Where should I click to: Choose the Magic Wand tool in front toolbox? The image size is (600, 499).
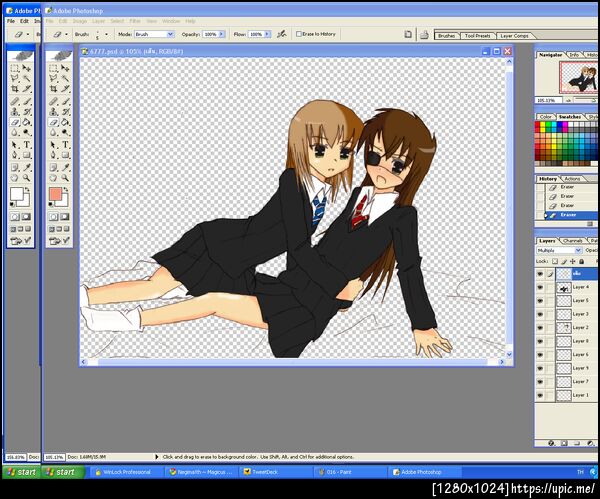65,78
